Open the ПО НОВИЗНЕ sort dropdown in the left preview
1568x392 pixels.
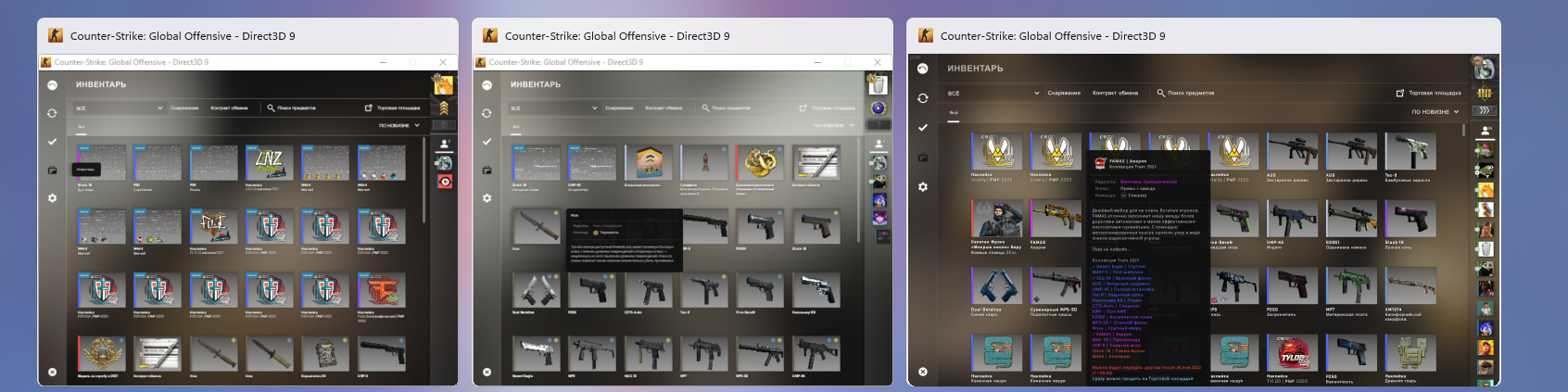[399, 125]
